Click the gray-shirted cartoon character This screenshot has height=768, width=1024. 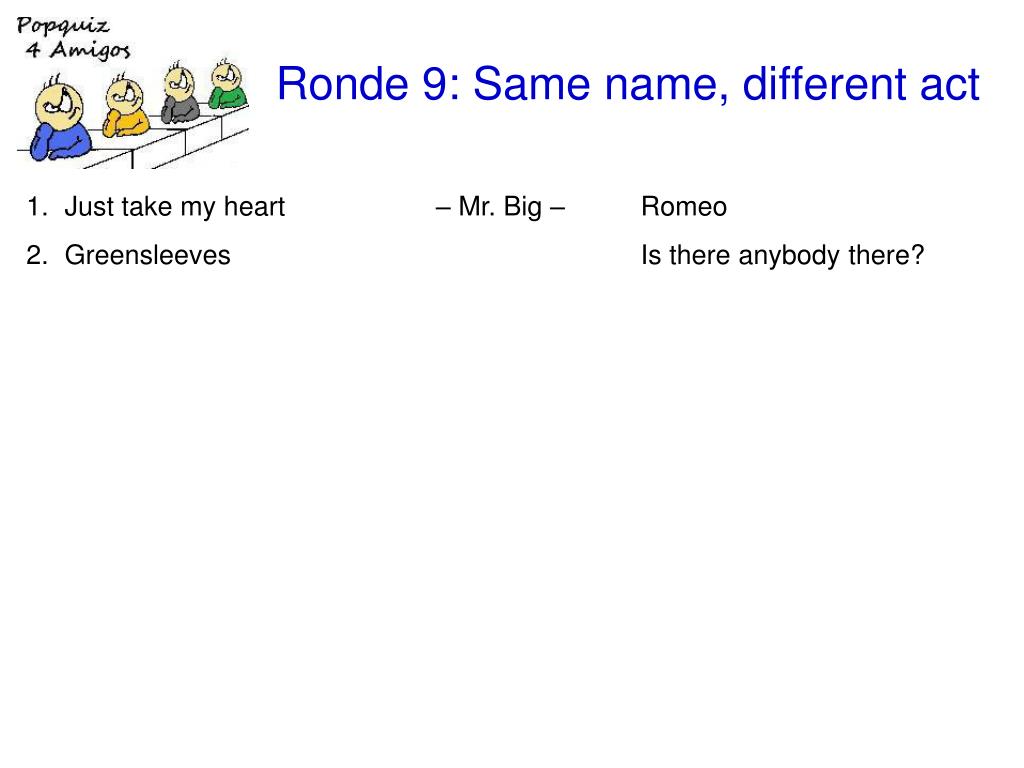(x=180, y=93)
